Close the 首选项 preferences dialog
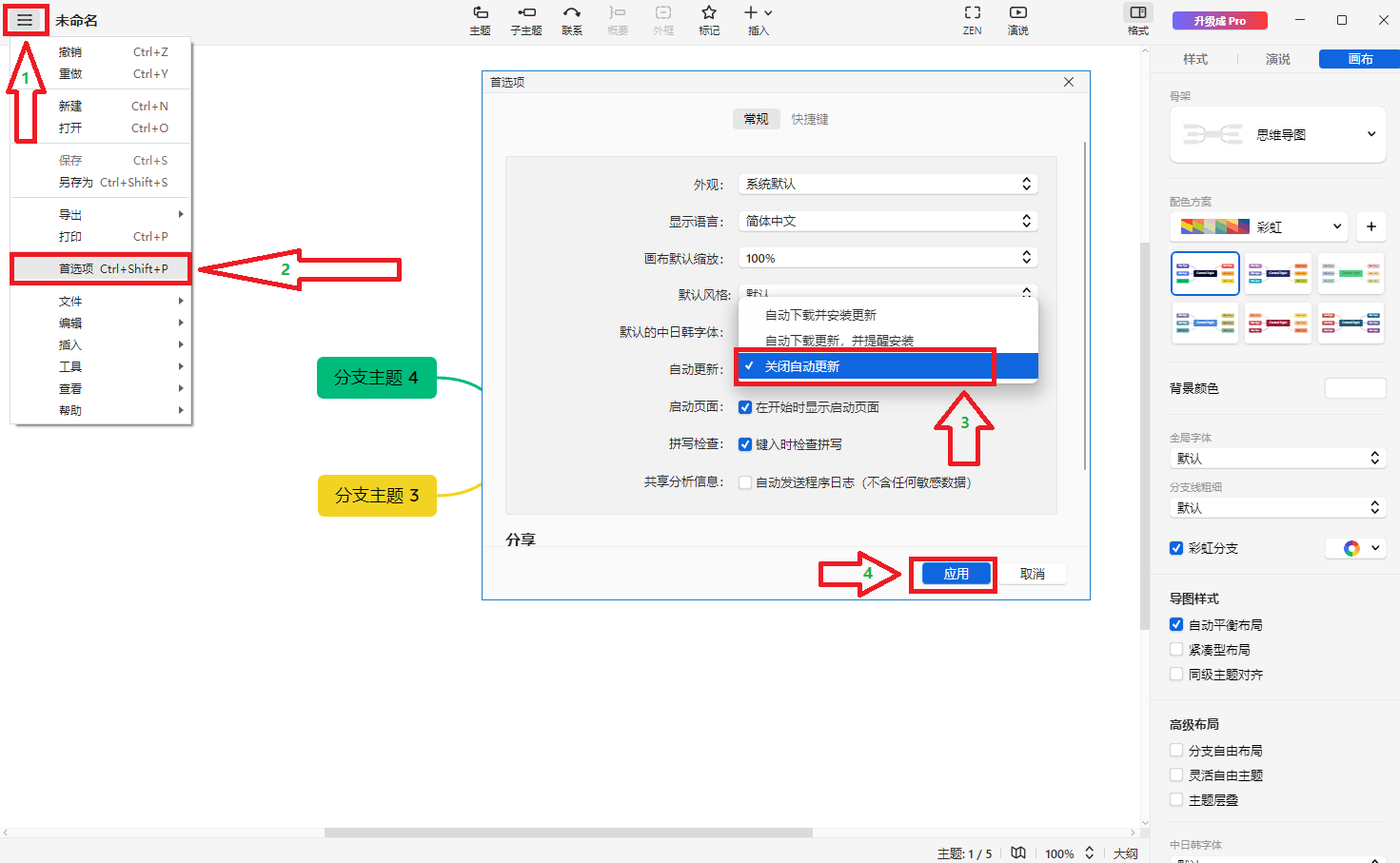1400x863 pixels. coord(1069,82)
